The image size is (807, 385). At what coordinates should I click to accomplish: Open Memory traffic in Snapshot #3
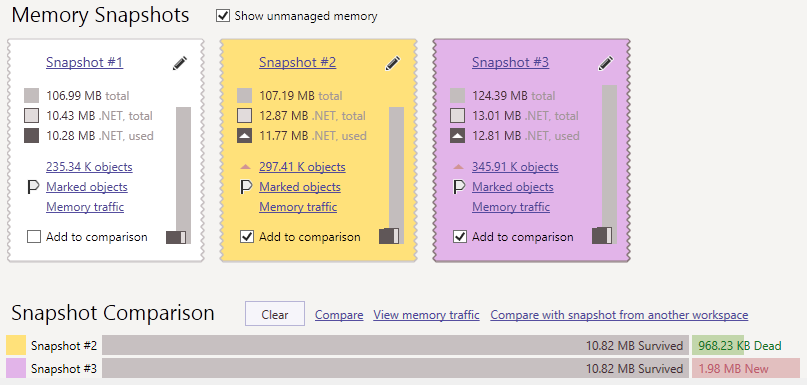511,207
